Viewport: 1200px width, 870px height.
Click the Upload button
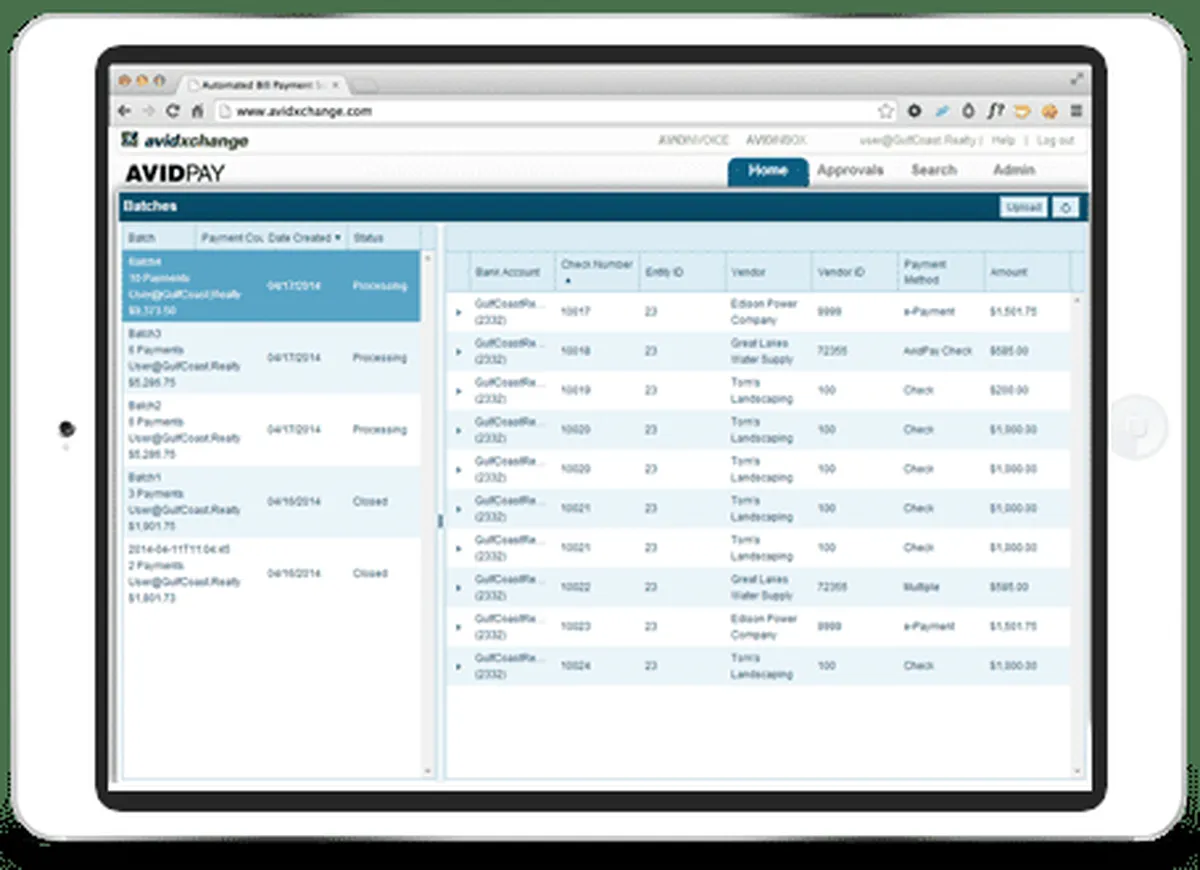click(x=1023, y=208)
